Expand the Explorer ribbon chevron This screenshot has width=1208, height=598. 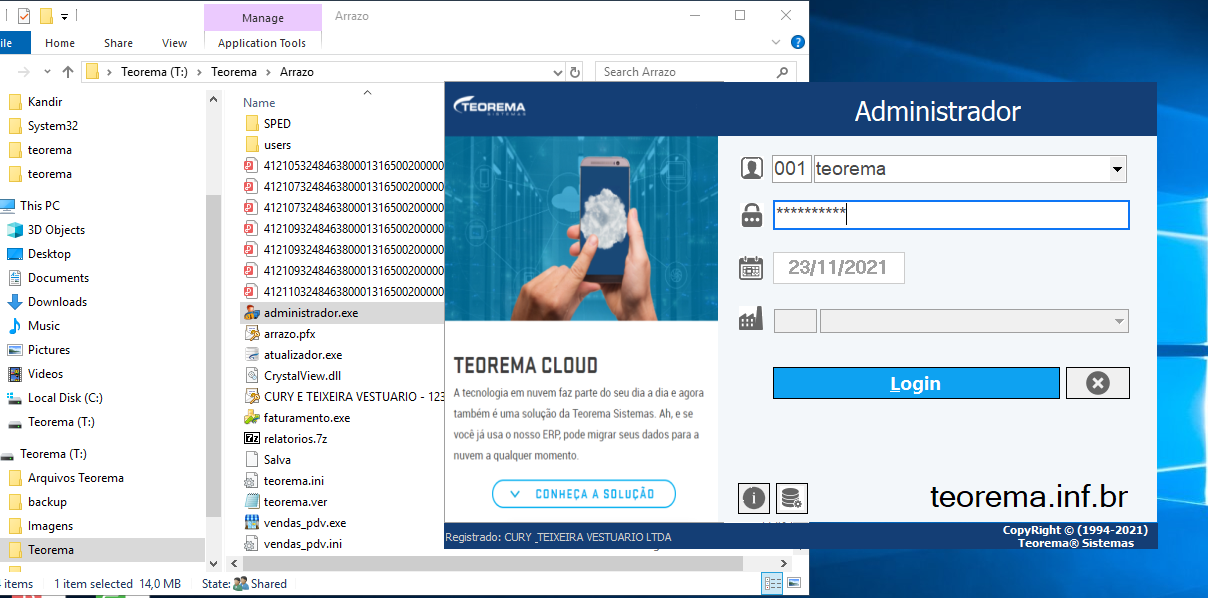[778, 43]
